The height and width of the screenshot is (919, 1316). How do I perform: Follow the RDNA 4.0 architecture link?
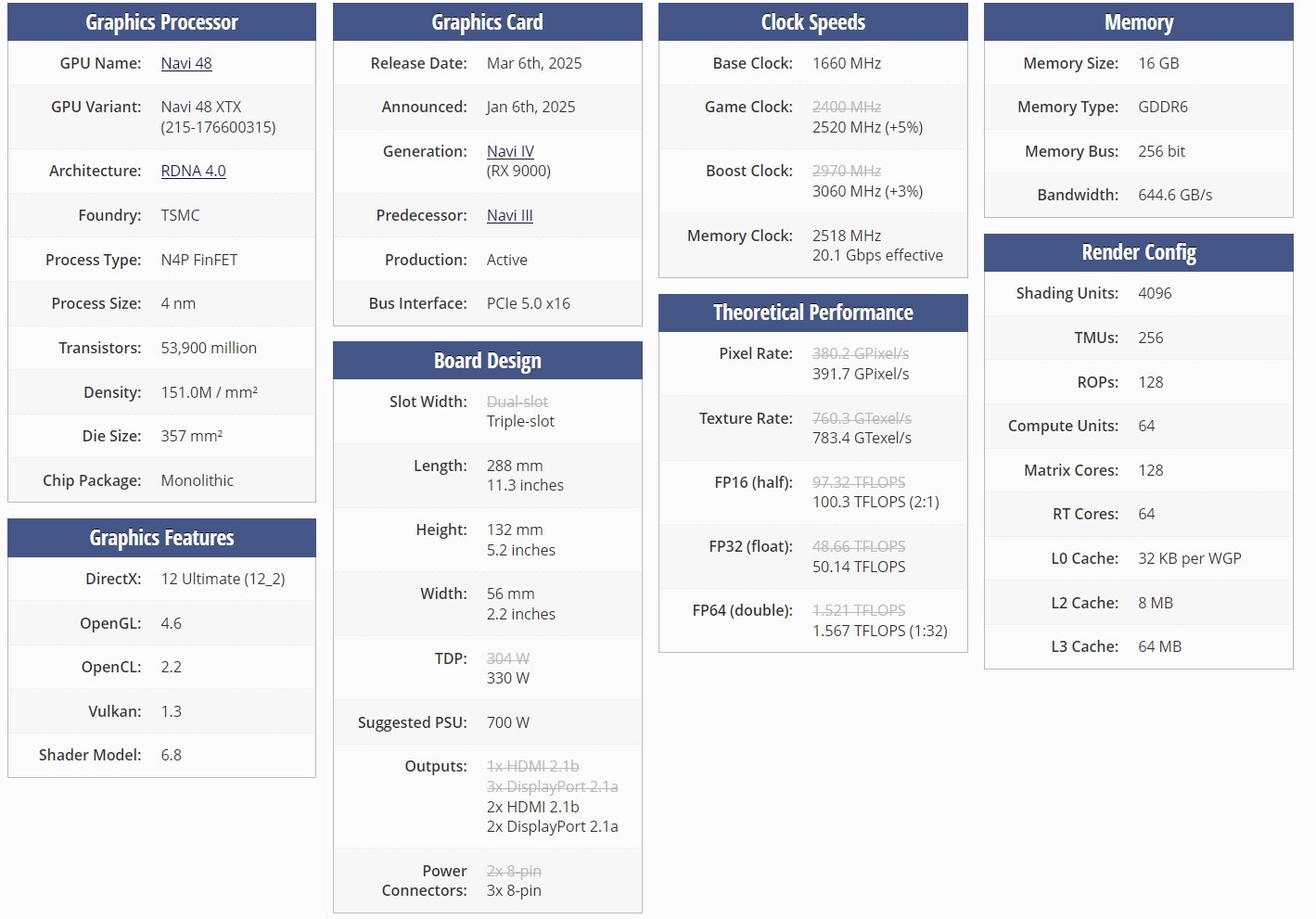click(193, 171)
